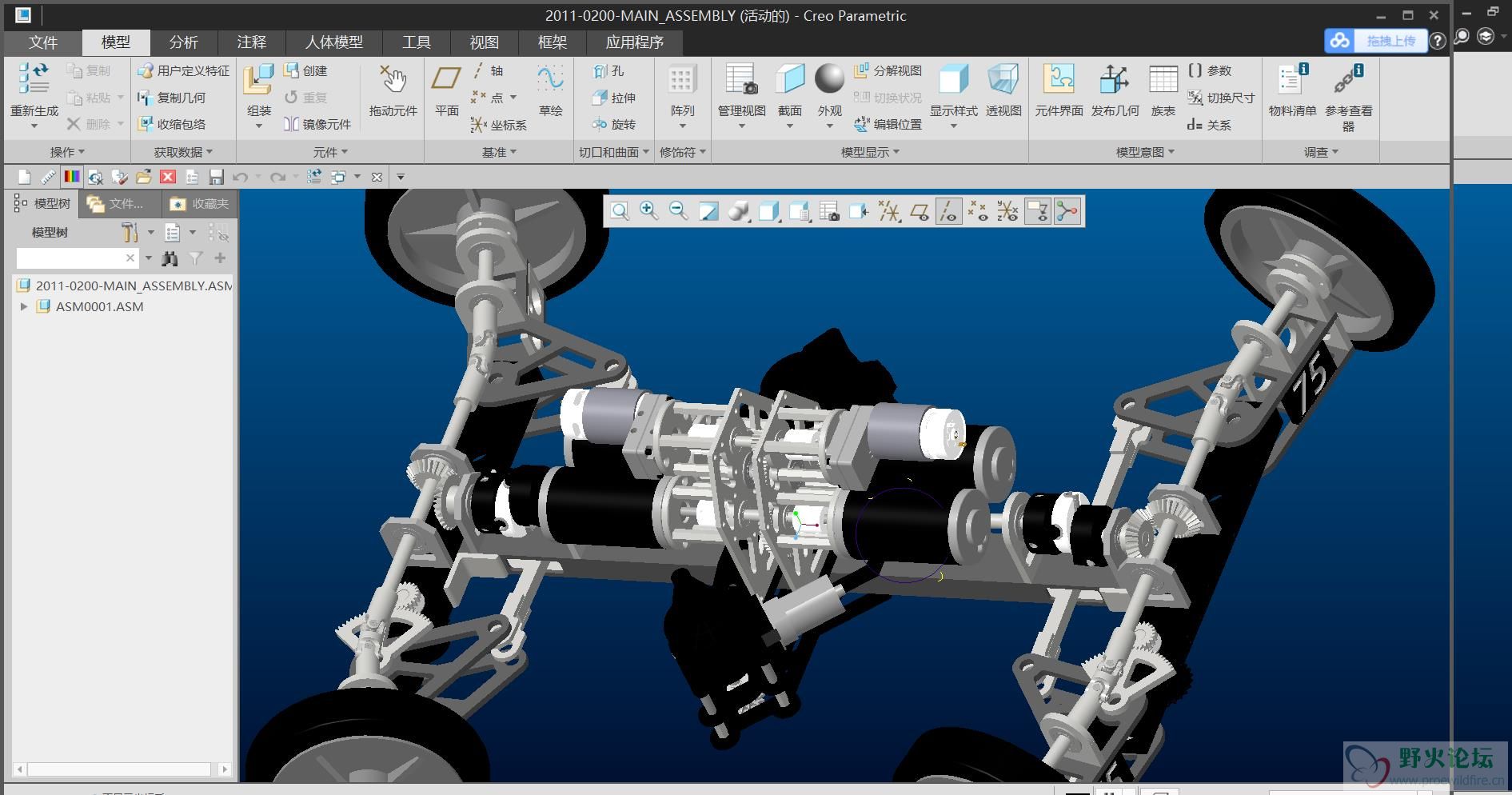Click Zoom Out icon in graphics toolbar
Image resolution: width=1512 pixels, height=795 pixels.
click(x=679, y=211)
